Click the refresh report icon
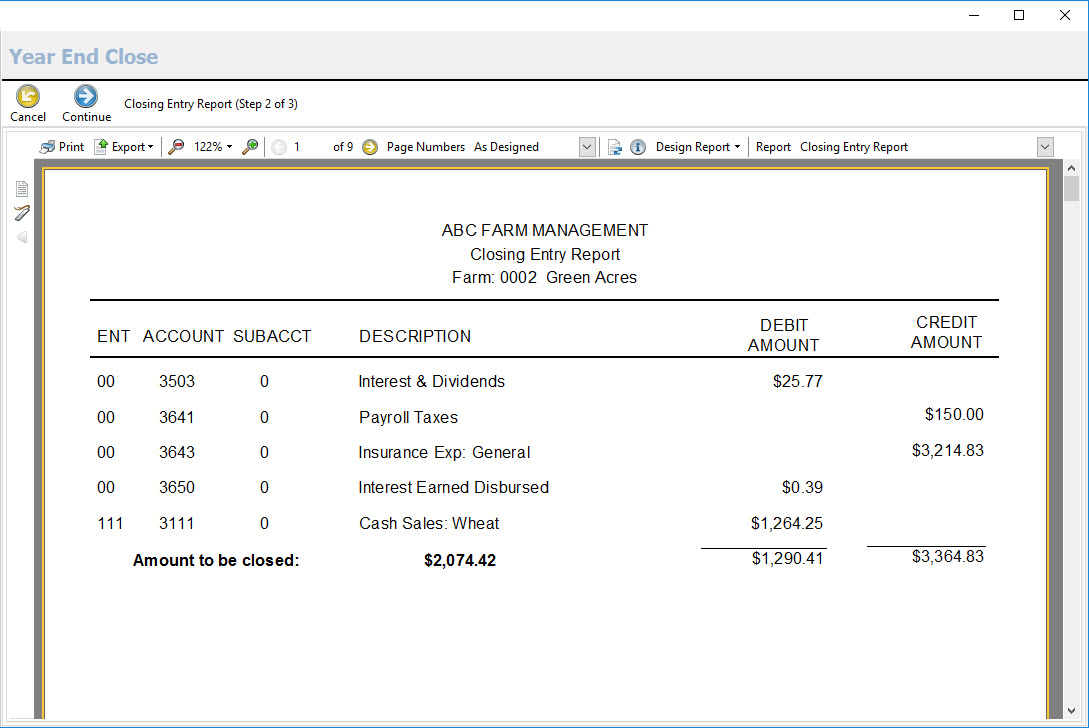 615,147
